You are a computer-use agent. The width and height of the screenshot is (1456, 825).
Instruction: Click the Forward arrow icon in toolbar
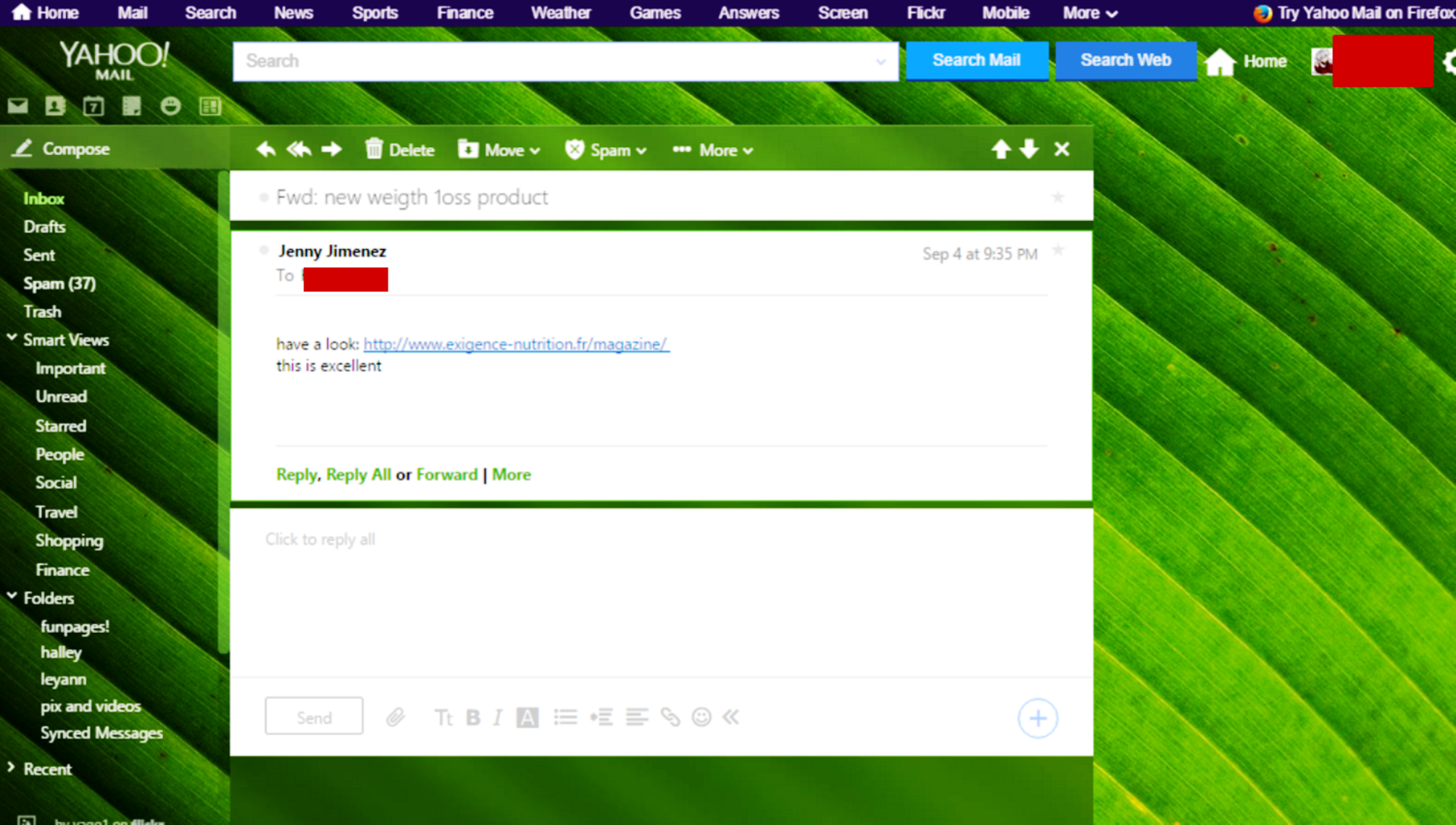coord(332,150)
